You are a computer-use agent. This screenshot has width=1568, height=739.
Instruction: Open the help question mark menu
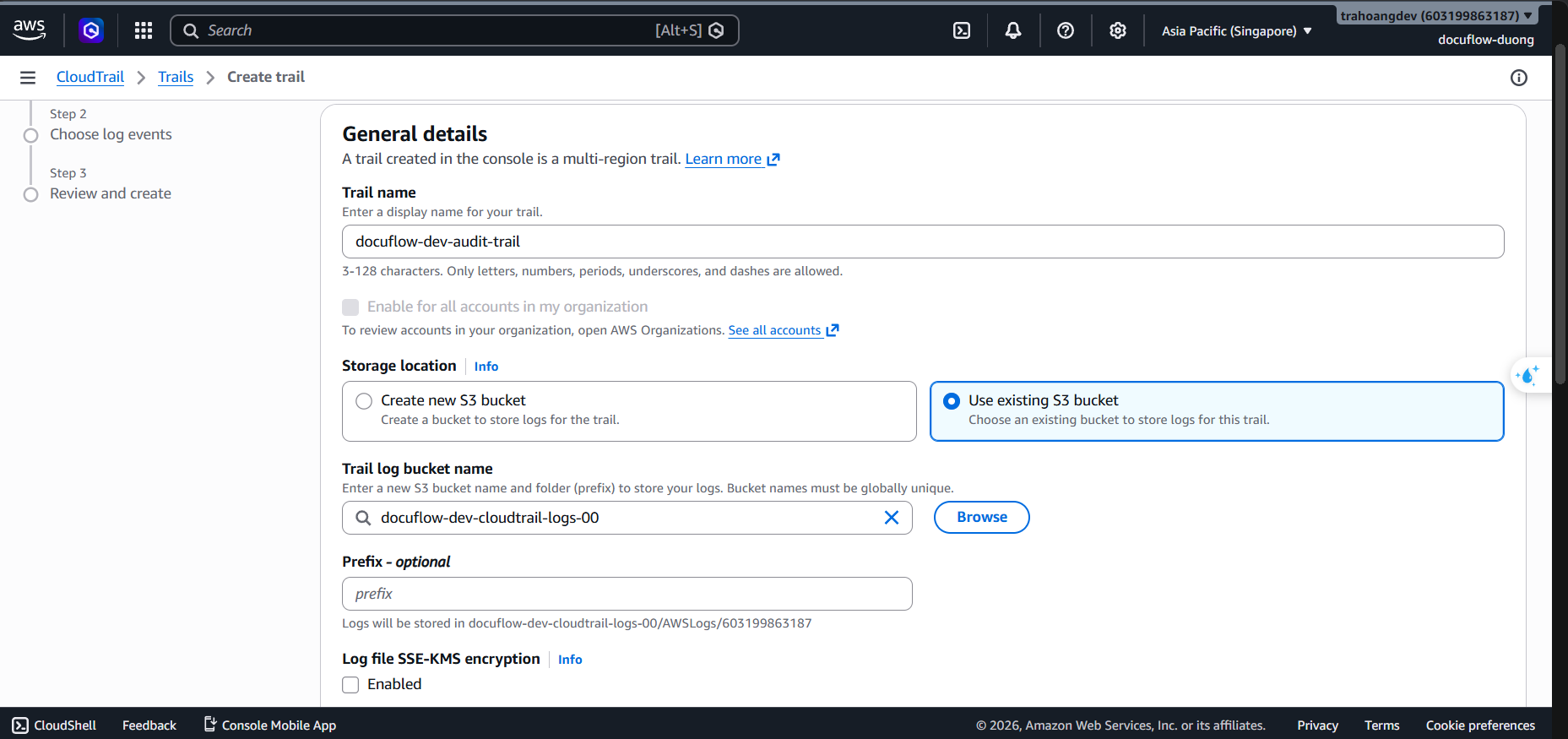click(1066, 30)
